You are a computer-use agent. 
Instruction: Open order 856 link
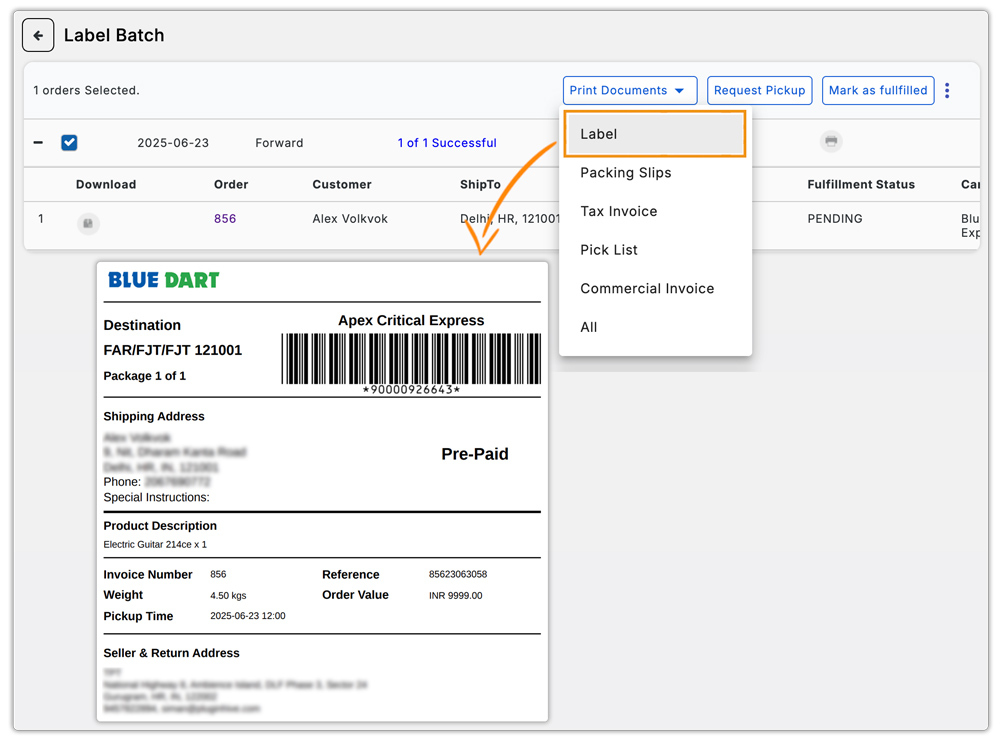pos(225,219)
